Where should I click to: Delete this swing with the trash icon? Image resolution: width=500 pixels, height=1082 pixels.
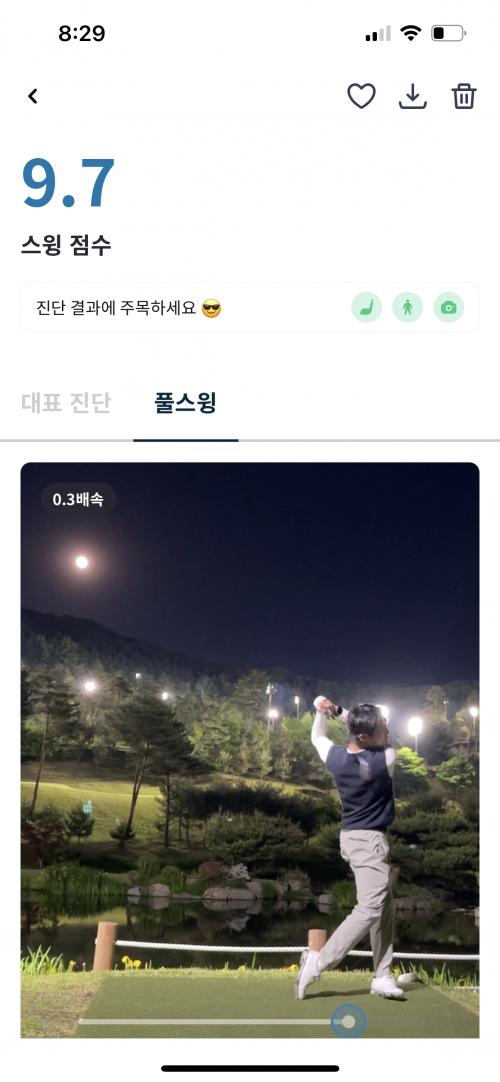(x=464, y=97)
